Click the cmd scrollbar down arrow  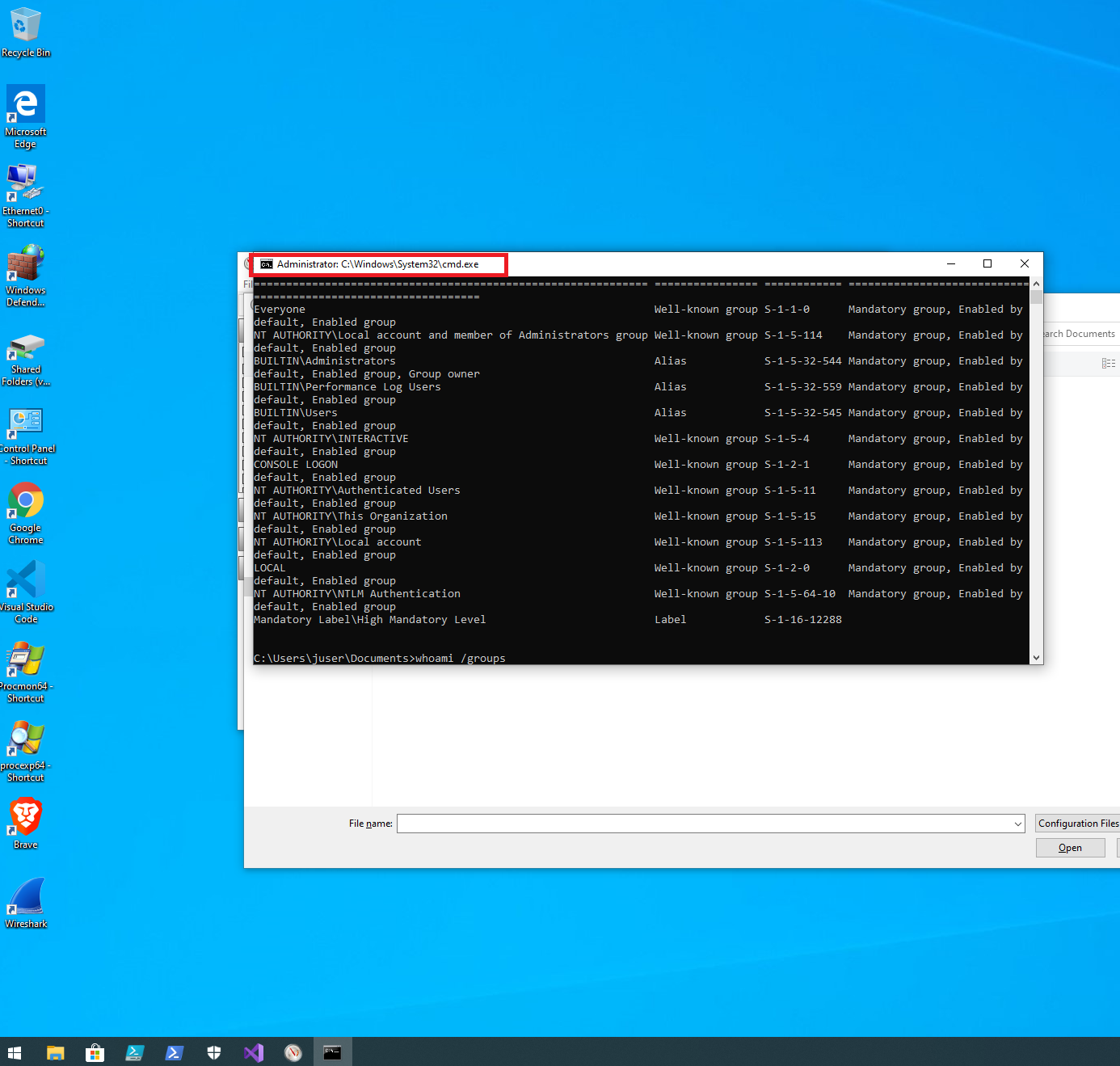1036,658
